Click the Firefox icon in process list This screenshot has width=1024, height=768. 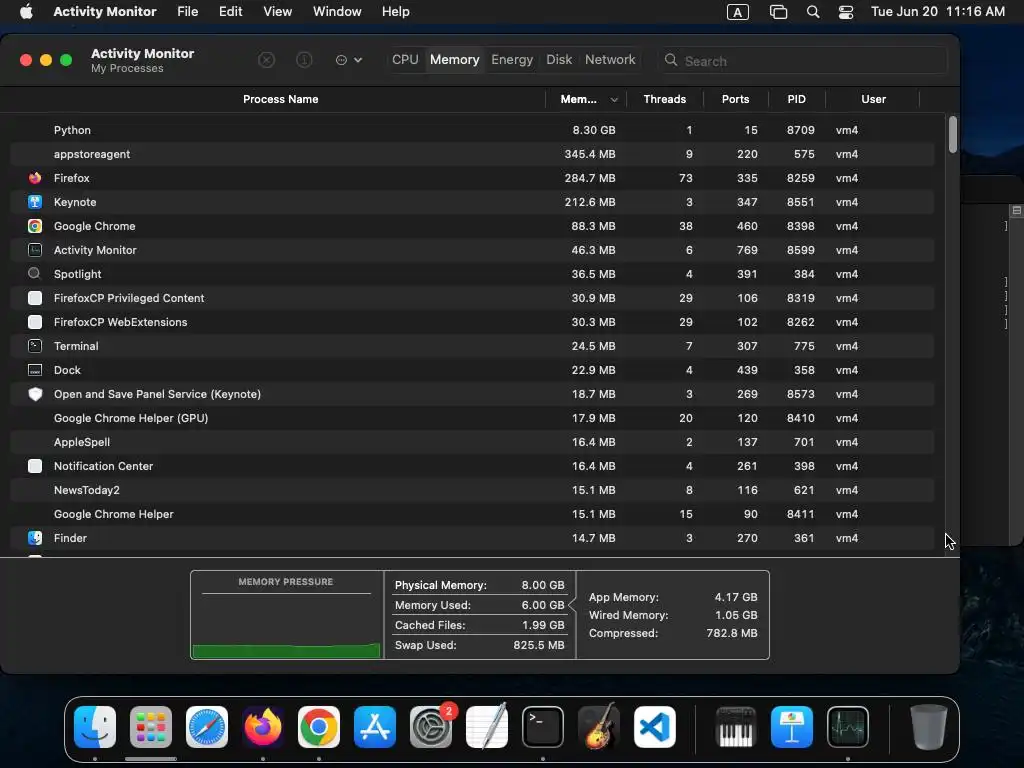tap(35, 178)
